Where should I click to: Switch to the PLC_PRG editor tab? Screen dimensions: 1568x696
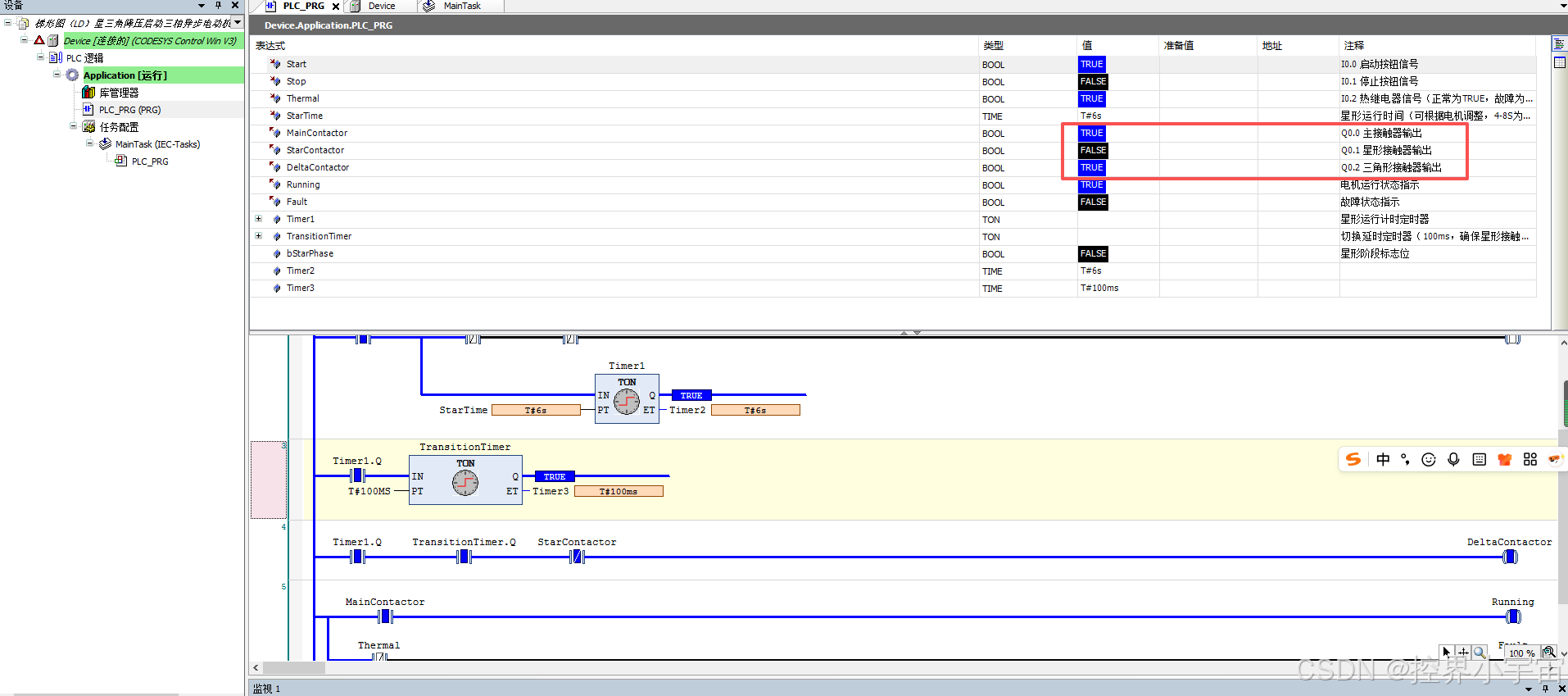point(303,6)
